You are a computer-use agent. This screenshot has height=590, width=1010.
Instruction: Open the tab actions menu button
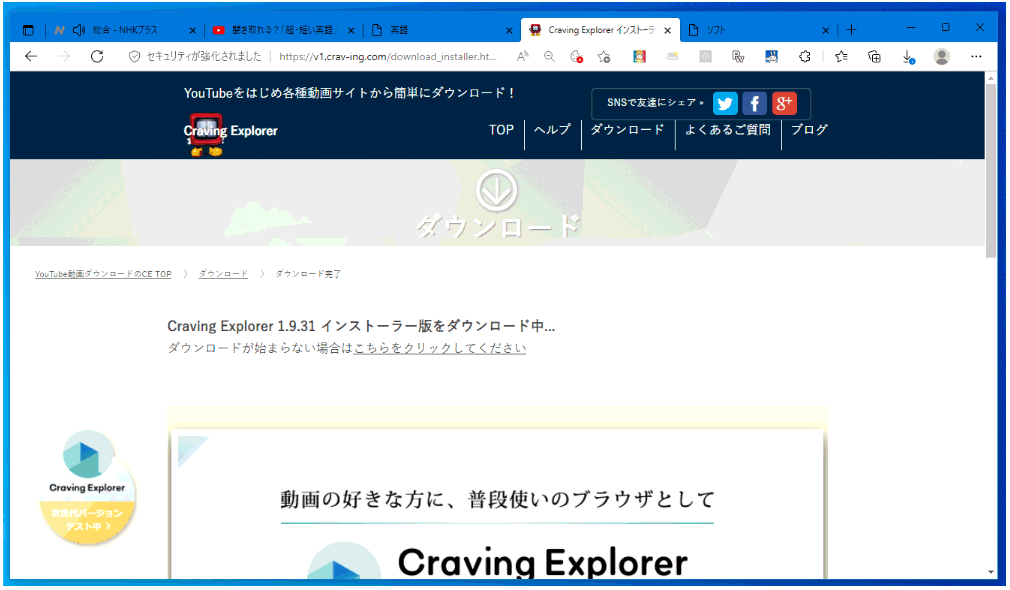pyautogui.click(x=28, y=30)
